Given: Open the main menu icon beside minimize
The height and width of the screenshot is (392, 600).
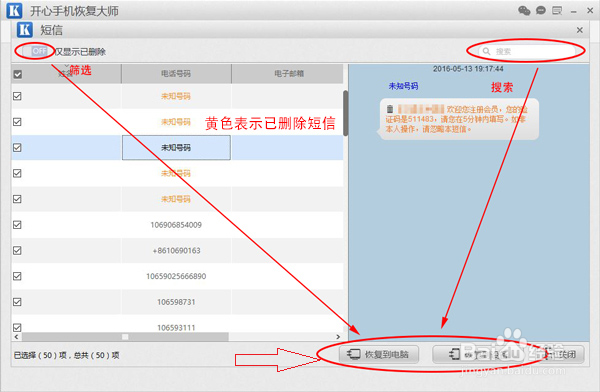Looking at the screenshot, I should click(x=557, y=10).
